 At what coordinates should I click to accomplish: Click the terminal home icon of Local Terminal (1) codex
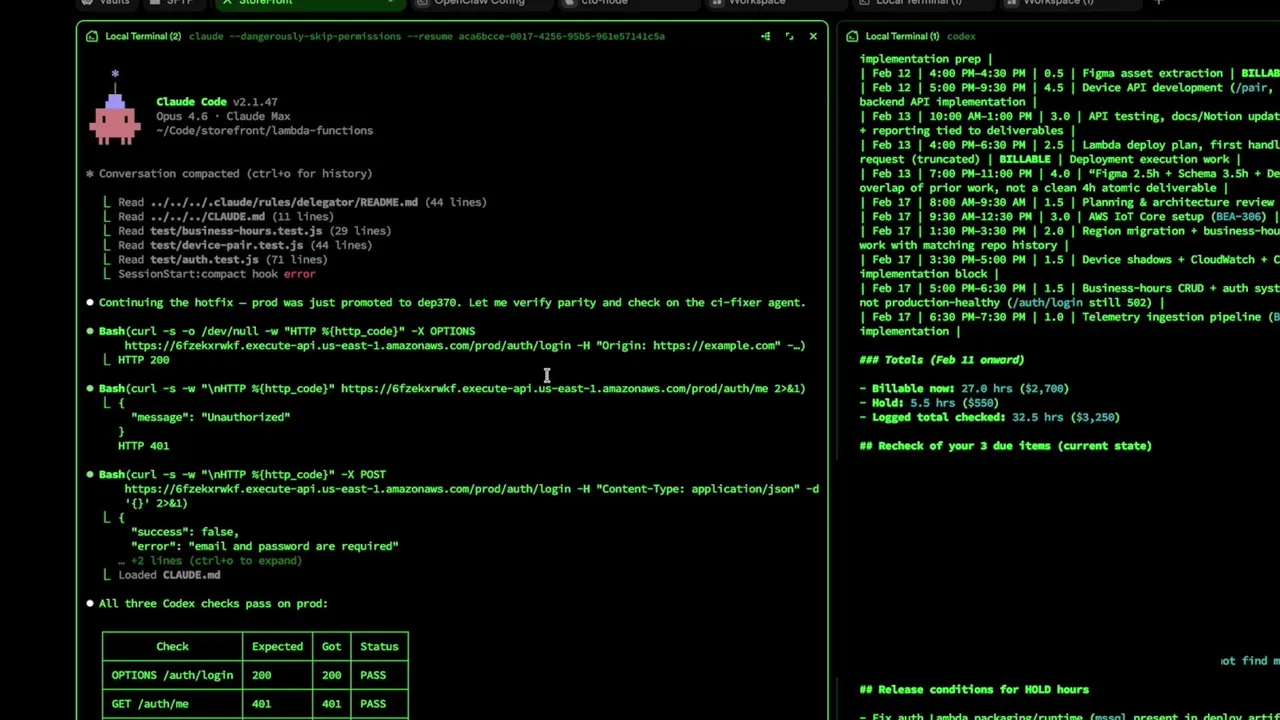pyautogui.click(x=852, y=36)
